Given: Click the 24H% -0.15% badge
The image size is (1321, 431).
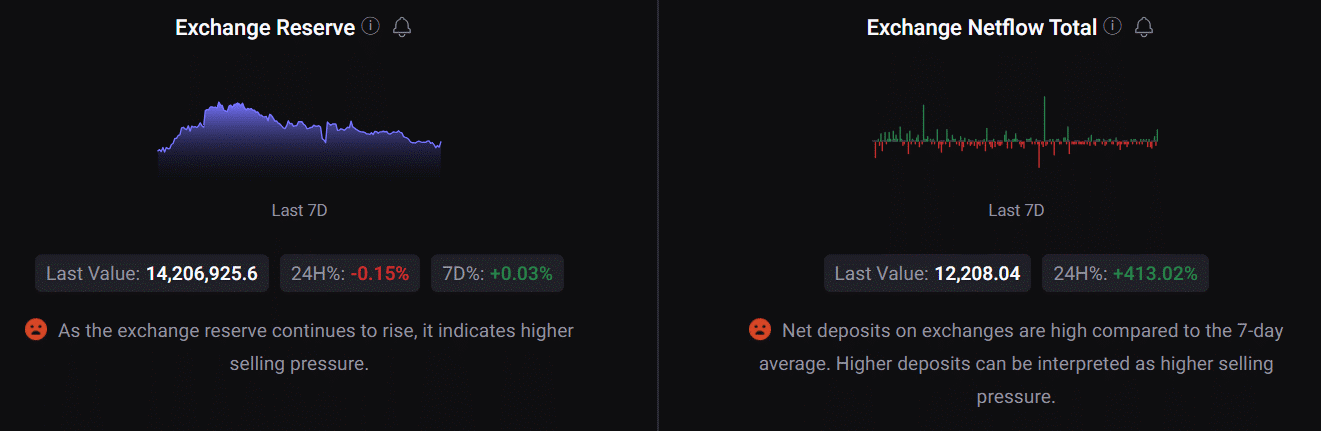Looking at the screenshot, I should click(350, 273).
